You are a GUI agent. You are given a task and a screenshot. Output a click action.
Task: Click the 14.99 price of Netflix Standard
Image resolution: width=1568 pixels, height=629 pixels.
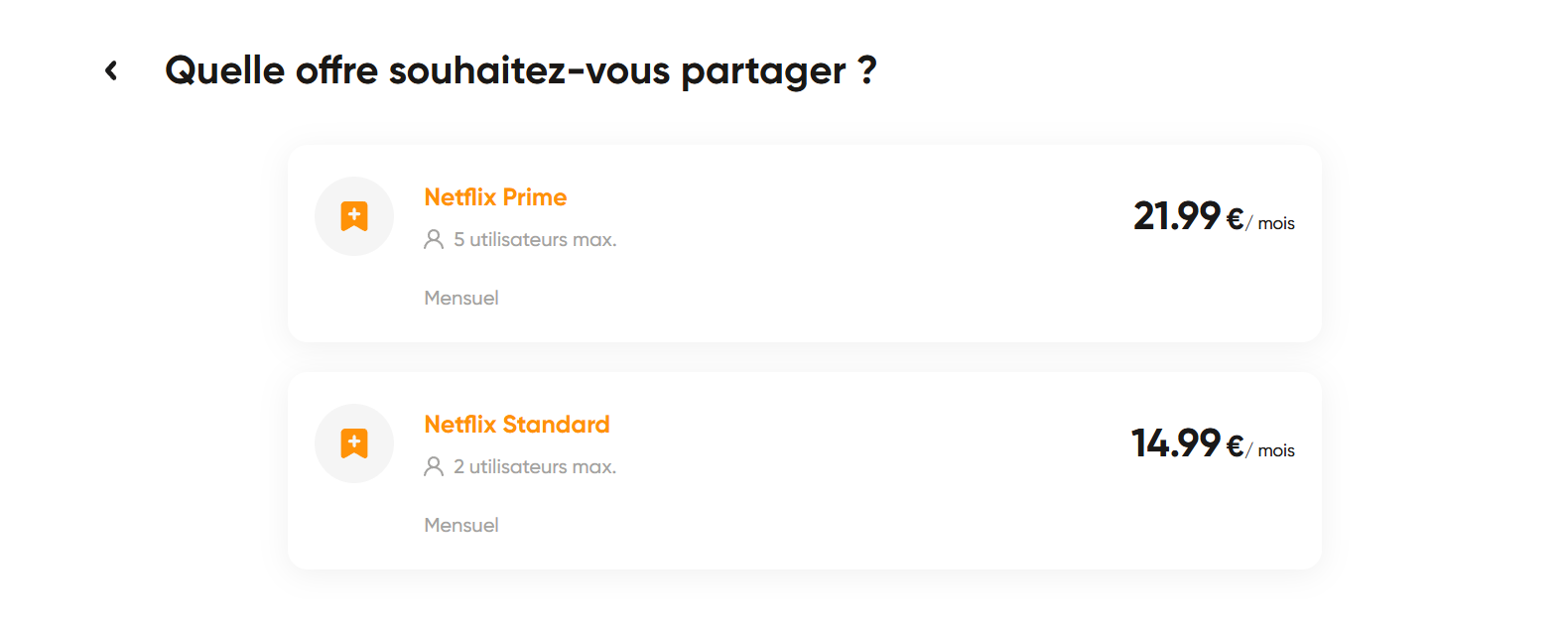click(x=1175, y=443)
